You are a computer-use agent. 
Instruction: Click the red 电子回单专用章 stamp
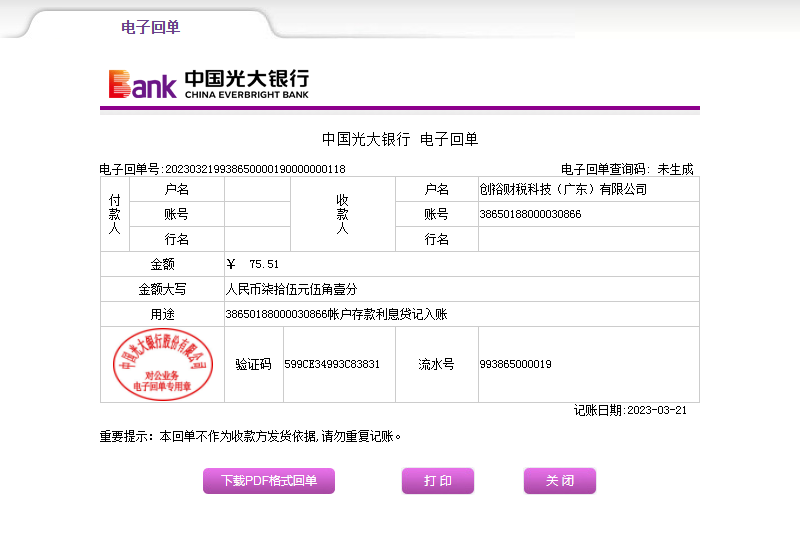tap(163, 364)
